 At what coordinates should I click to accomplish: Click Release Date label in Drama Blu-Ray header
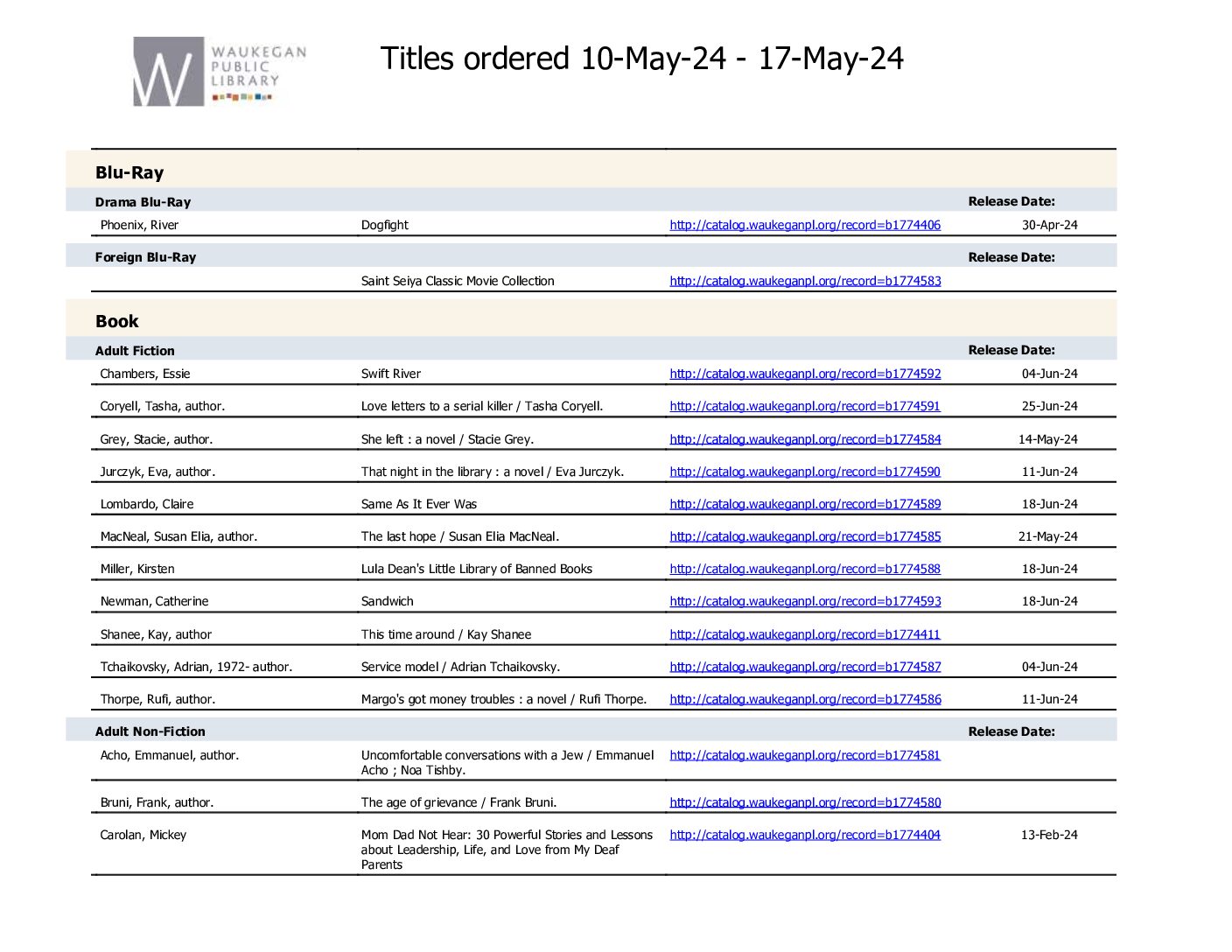[x=1011, y=201]
